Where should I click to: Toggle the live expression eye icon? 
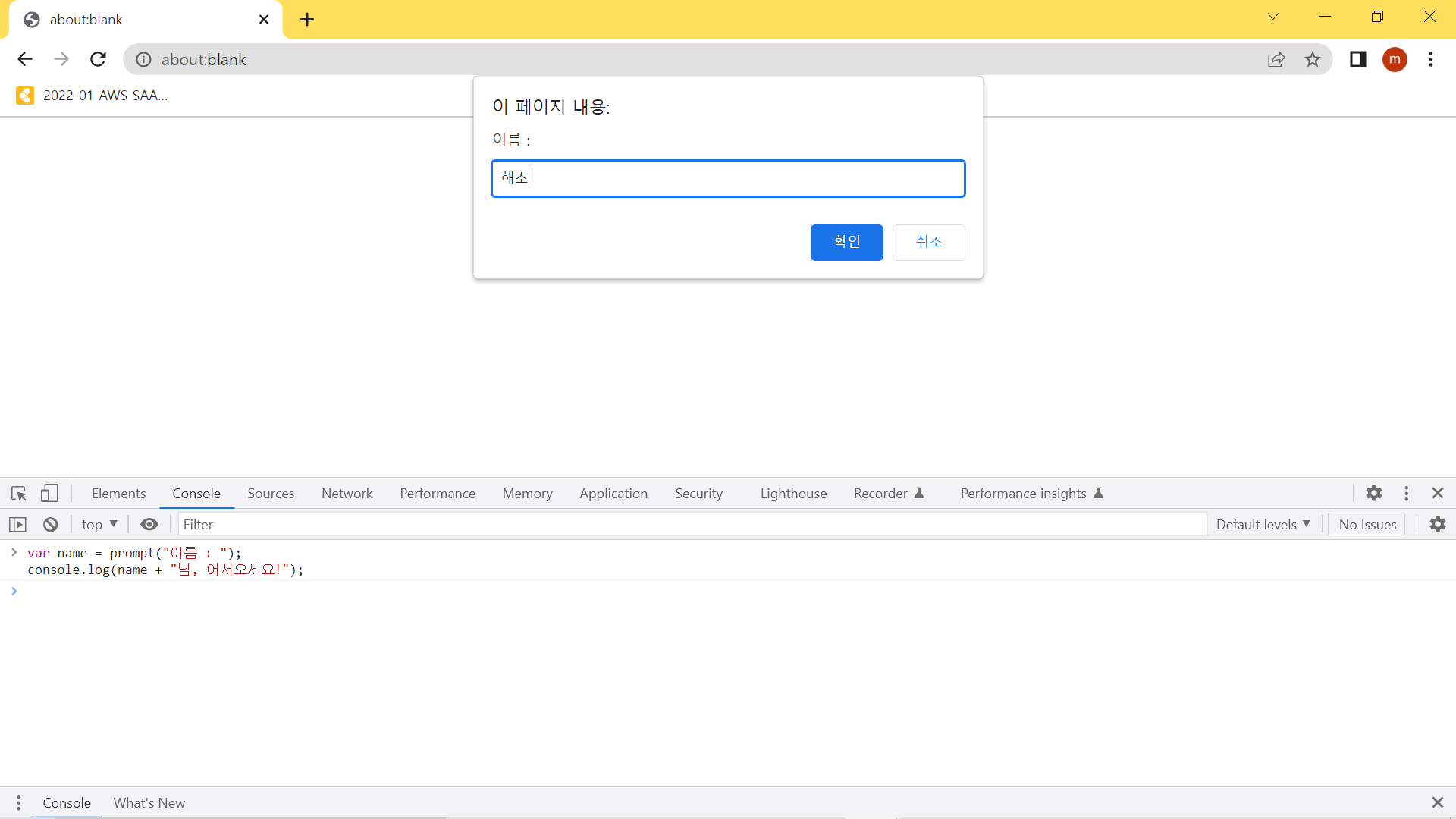point(149,525)
